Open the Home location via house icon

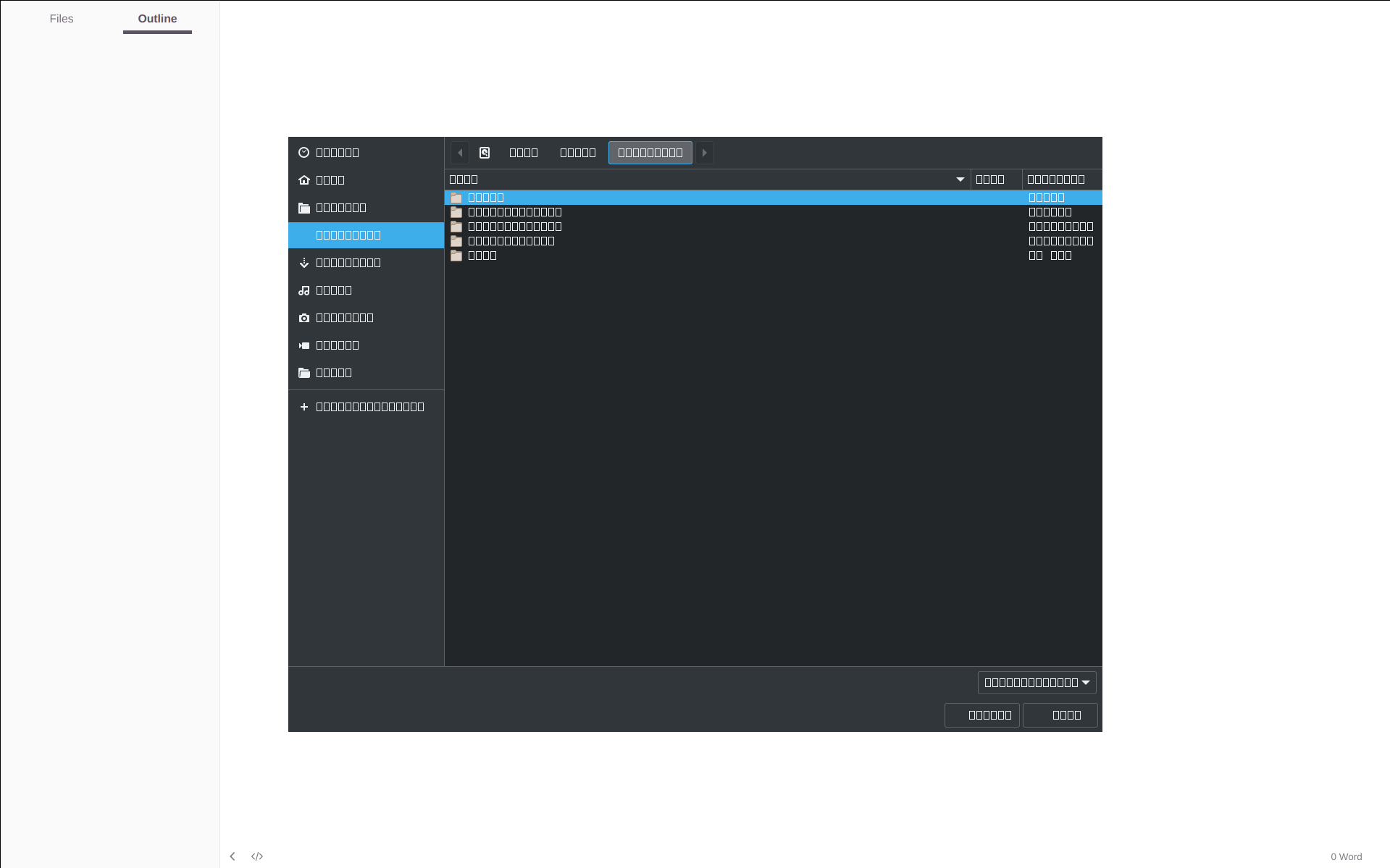[x=304, y=180]
